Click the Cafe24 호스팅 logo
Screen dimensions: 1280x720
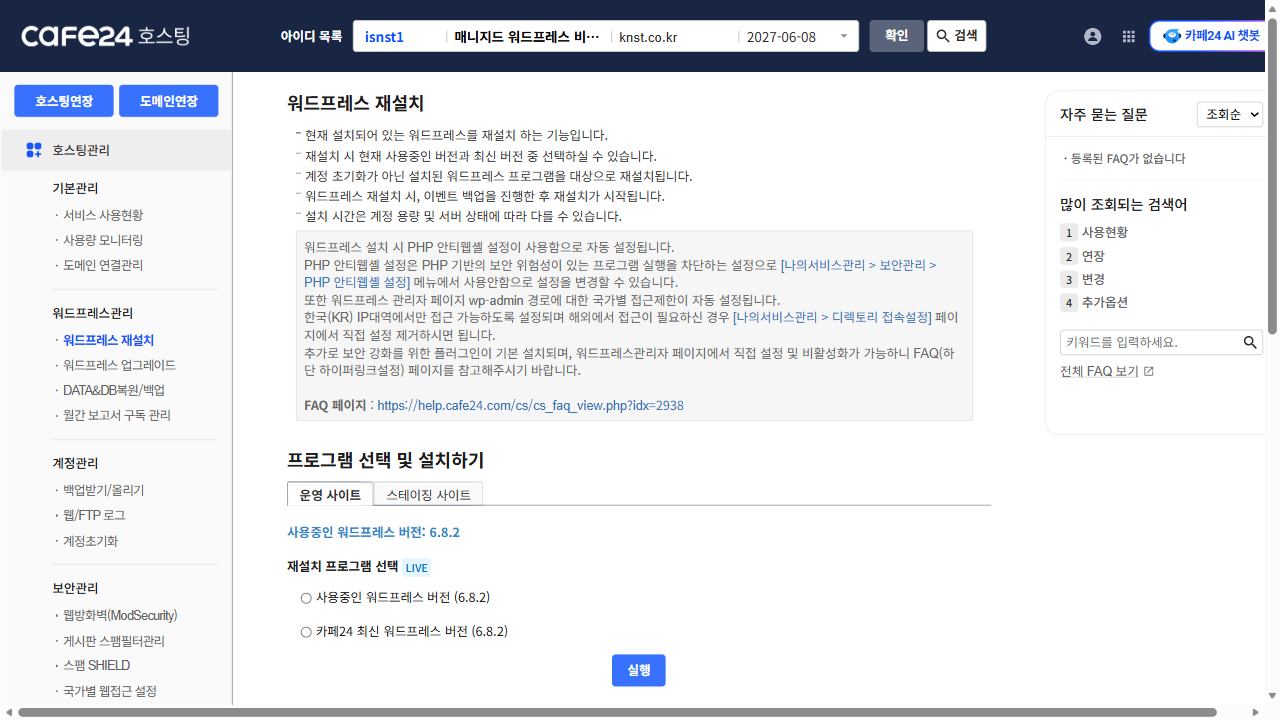(x=105, y=36)
